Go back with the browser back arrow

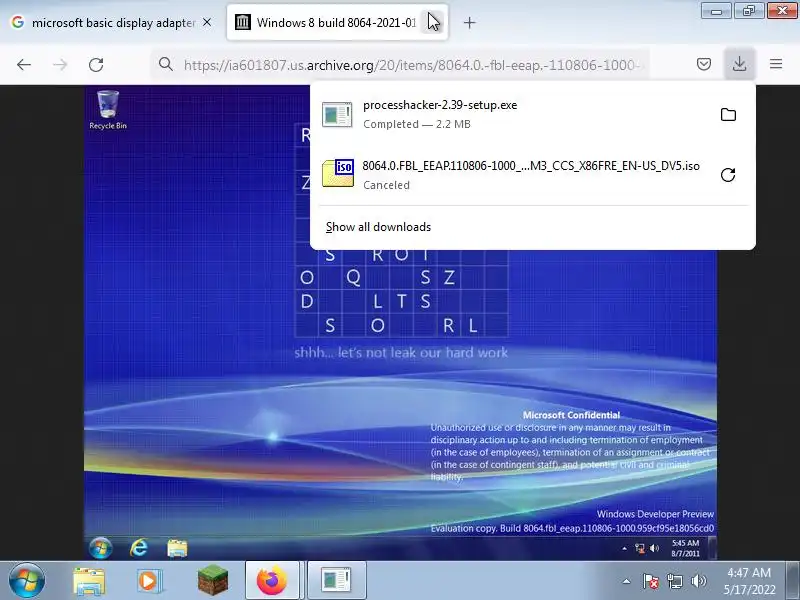[x=24, y=65]
